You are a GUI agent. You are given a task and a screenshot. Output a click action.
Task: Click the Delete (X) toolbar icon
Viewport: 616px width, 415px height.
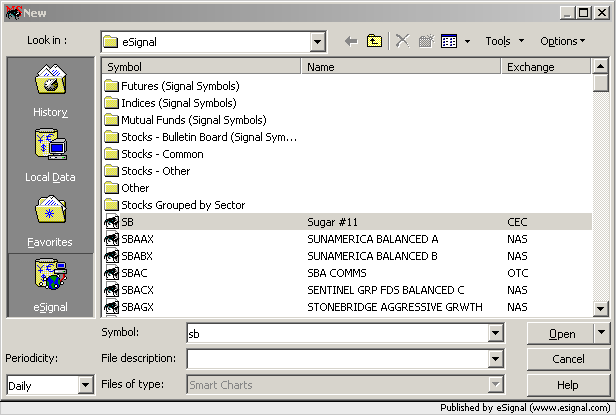(402, 41)
